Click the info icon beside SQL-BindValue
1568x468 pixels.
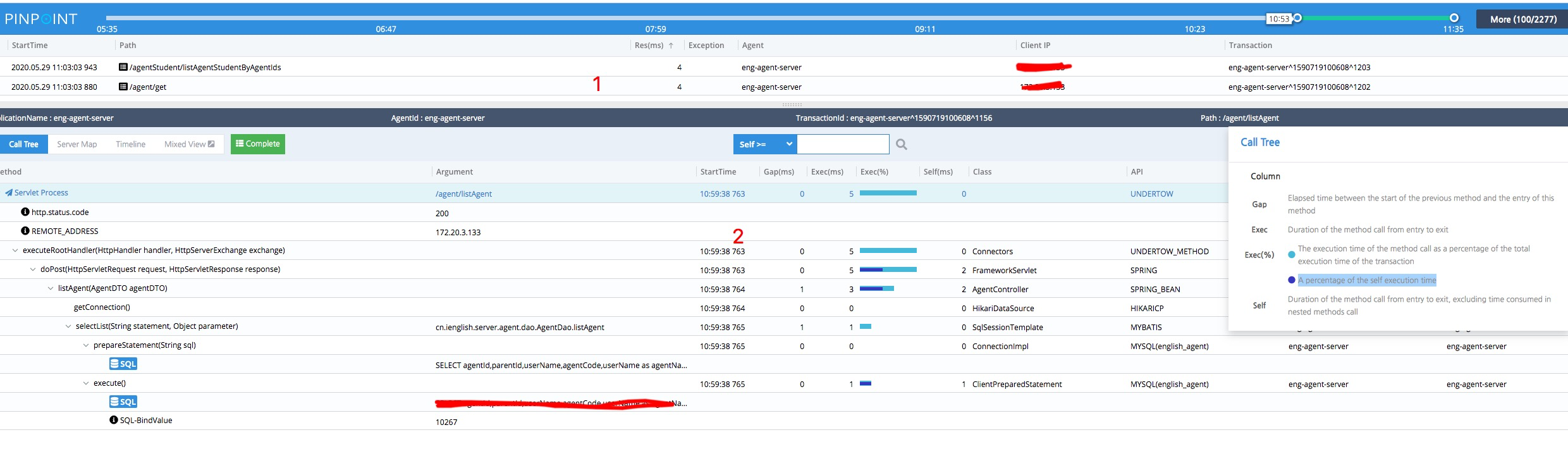point(114,420)
